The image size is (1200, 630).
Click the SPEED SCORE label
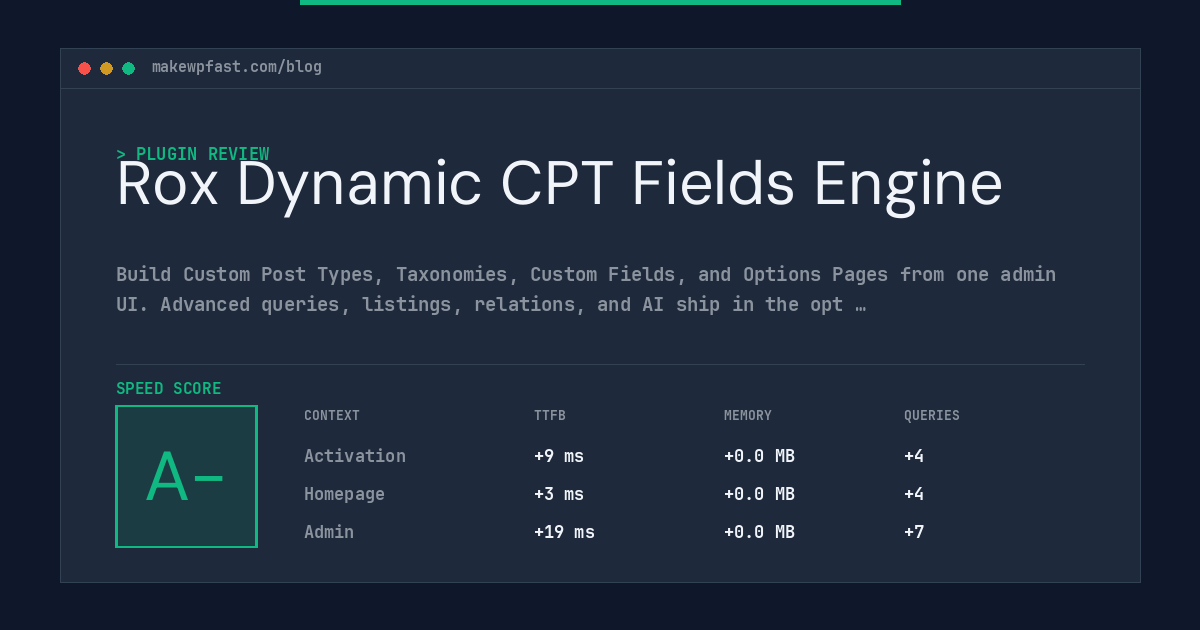(x=169, y=389)
